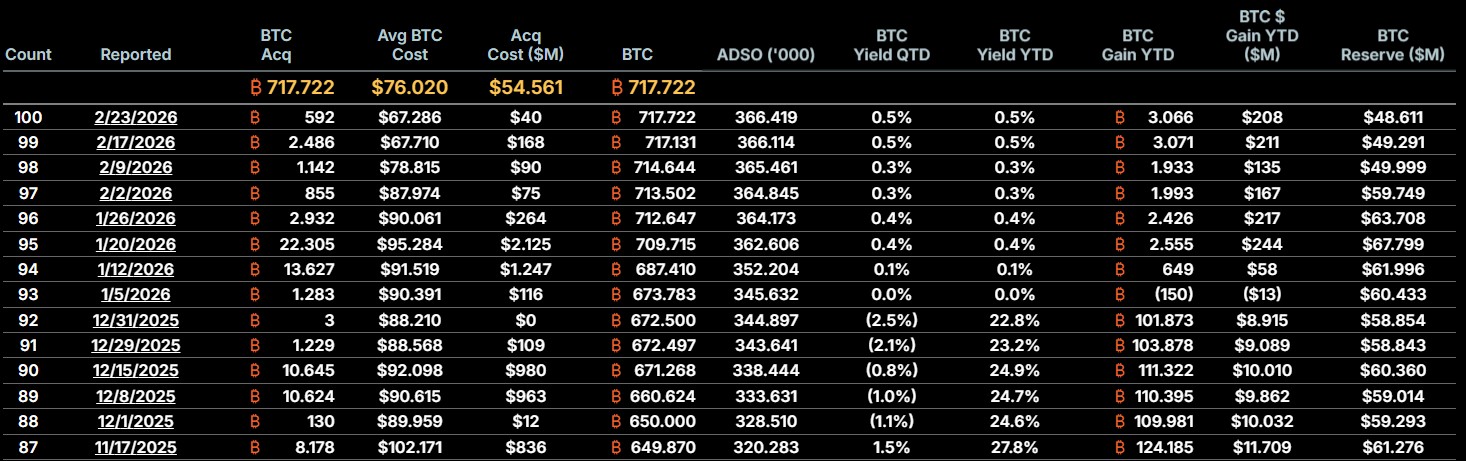Click the Bitcoin icon before 13.627 BTC acquired
This screenshot has width=1466, height=461.
point(256,269)
